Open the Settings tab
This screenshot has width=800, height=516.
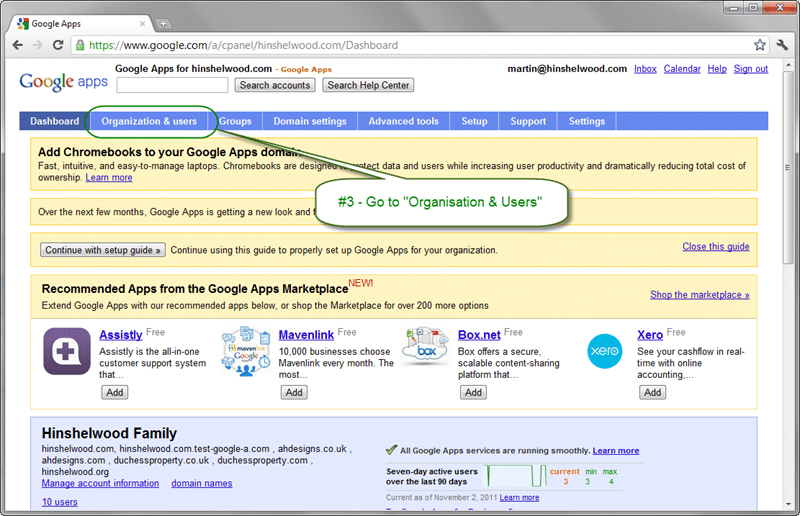pyautogui.click(x=587, y=121)
